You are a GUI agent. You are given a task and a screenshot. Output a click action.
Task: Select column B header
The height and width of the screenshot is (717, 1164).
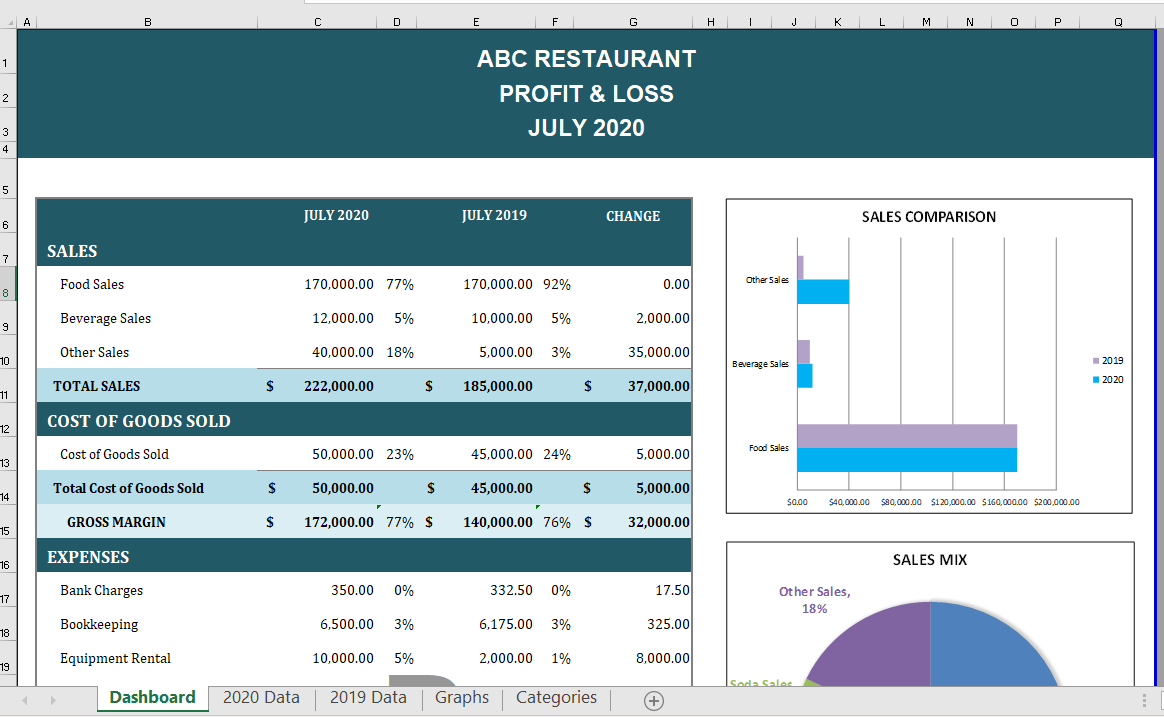coord(148,22)
